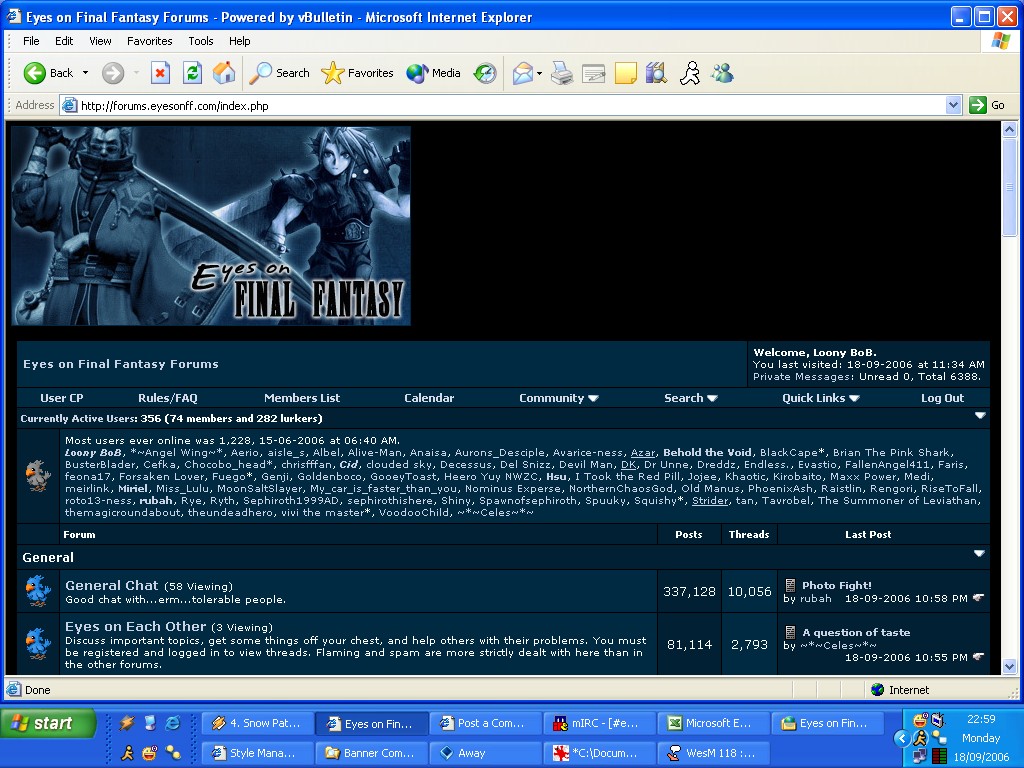The image size is (1024, 768).
Task: Click the address bar URL field
Action: (504, 105)
